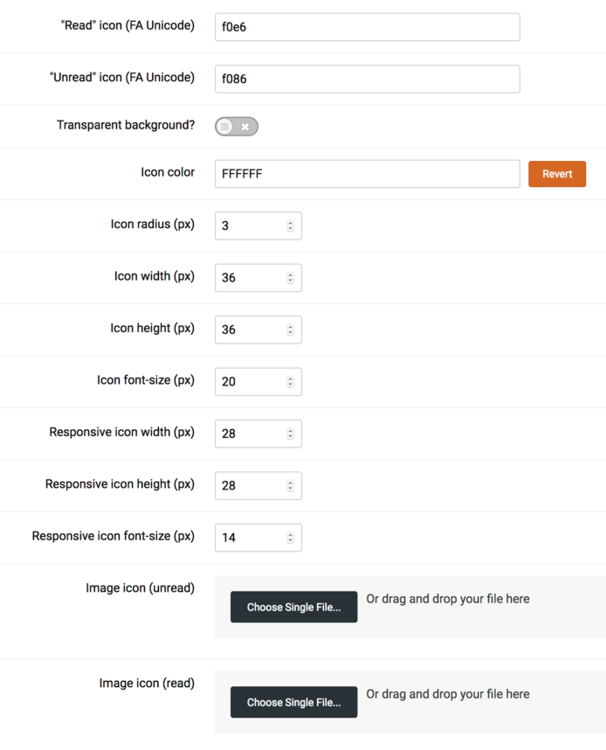606x750 pixels.
Task: Choose single file for read image icon
Action: point(293,702)
